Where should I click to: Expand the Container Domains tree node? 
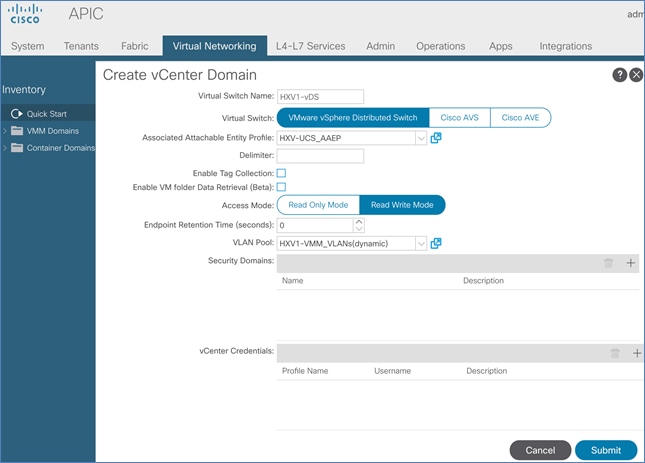[x=5, y=148]
